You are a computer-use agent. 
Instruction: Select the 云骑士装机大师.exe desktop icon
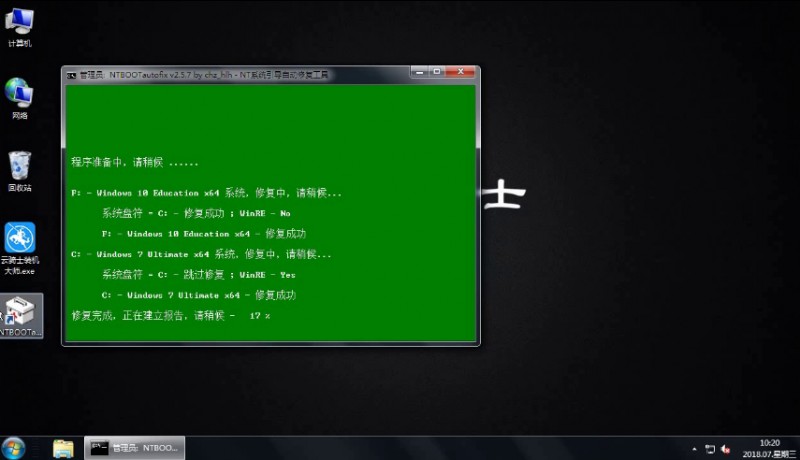pyautogui.click(x=20, y=248)
